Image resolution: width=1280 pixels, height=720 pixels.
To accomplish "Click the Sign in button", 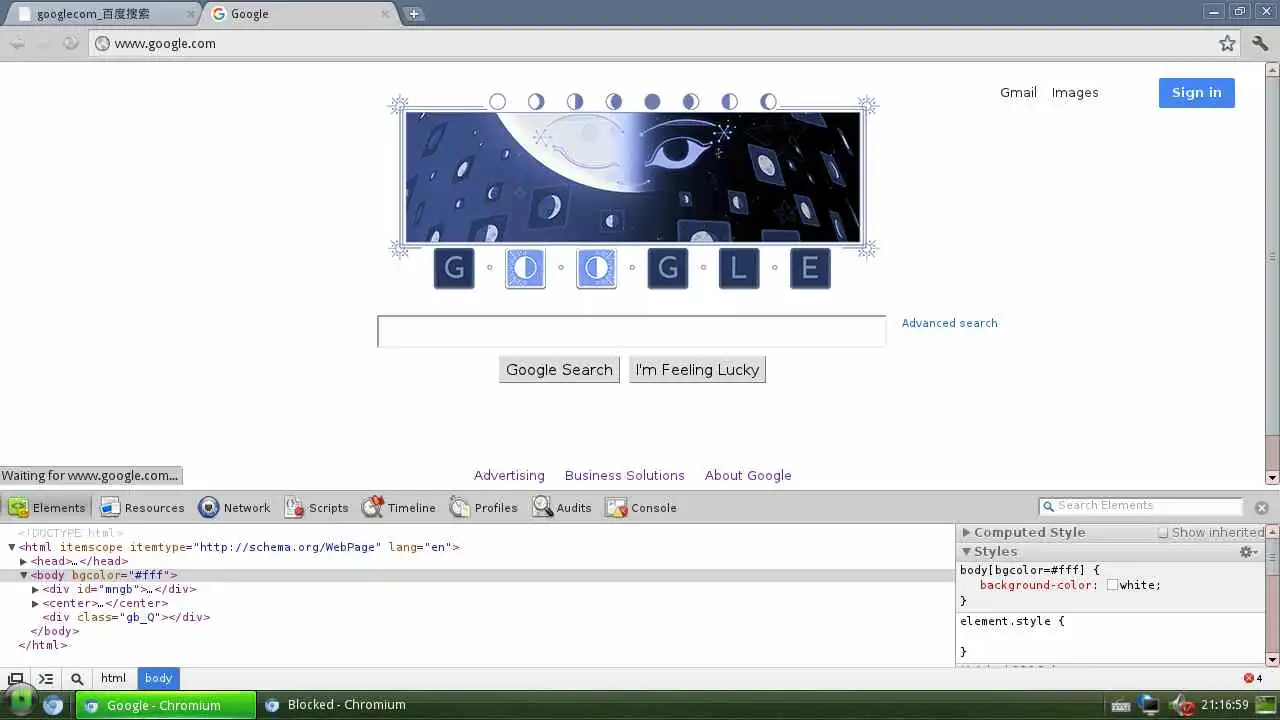I will coord(1197,93).
